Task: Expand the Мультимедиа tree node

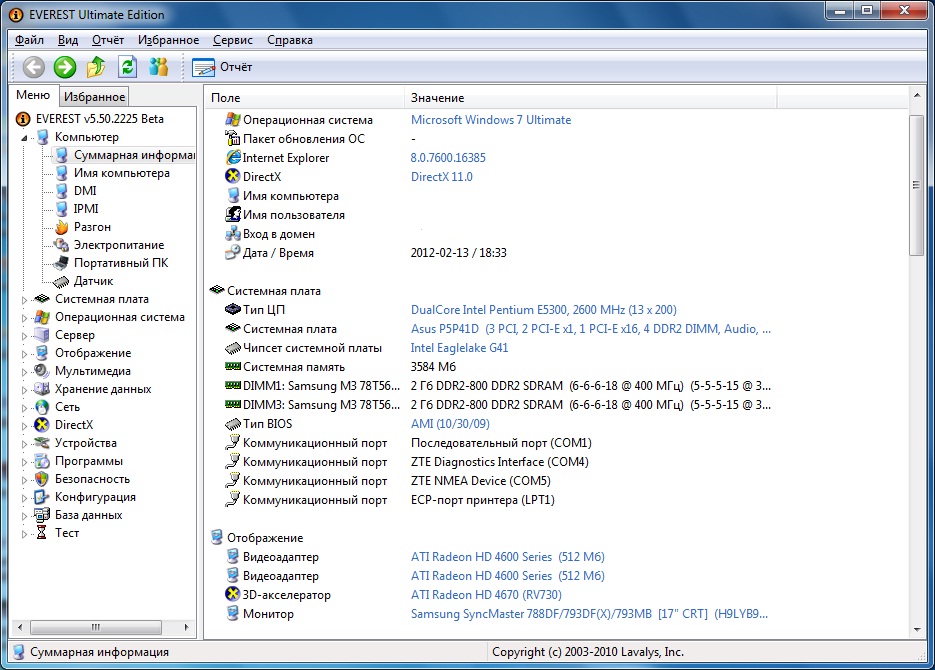Action: (x=25, y=371)
